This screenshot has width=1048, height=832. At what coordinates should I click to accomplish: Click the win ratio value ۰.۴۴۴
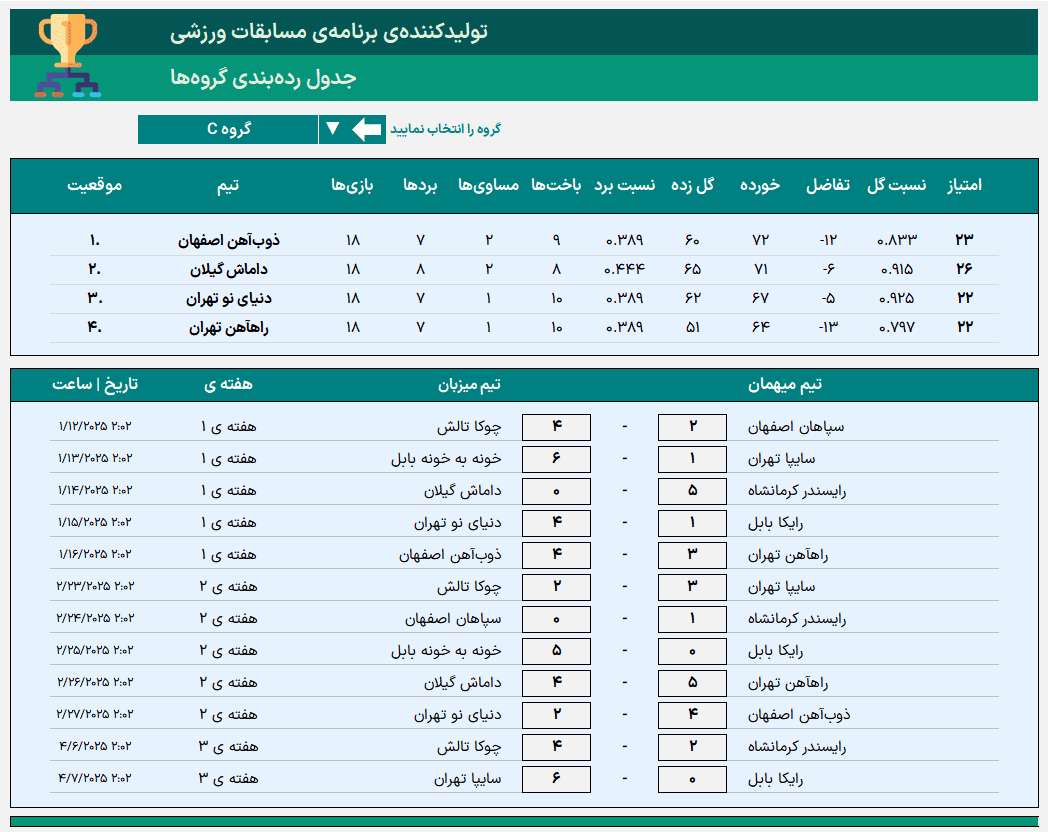point(625,269)
